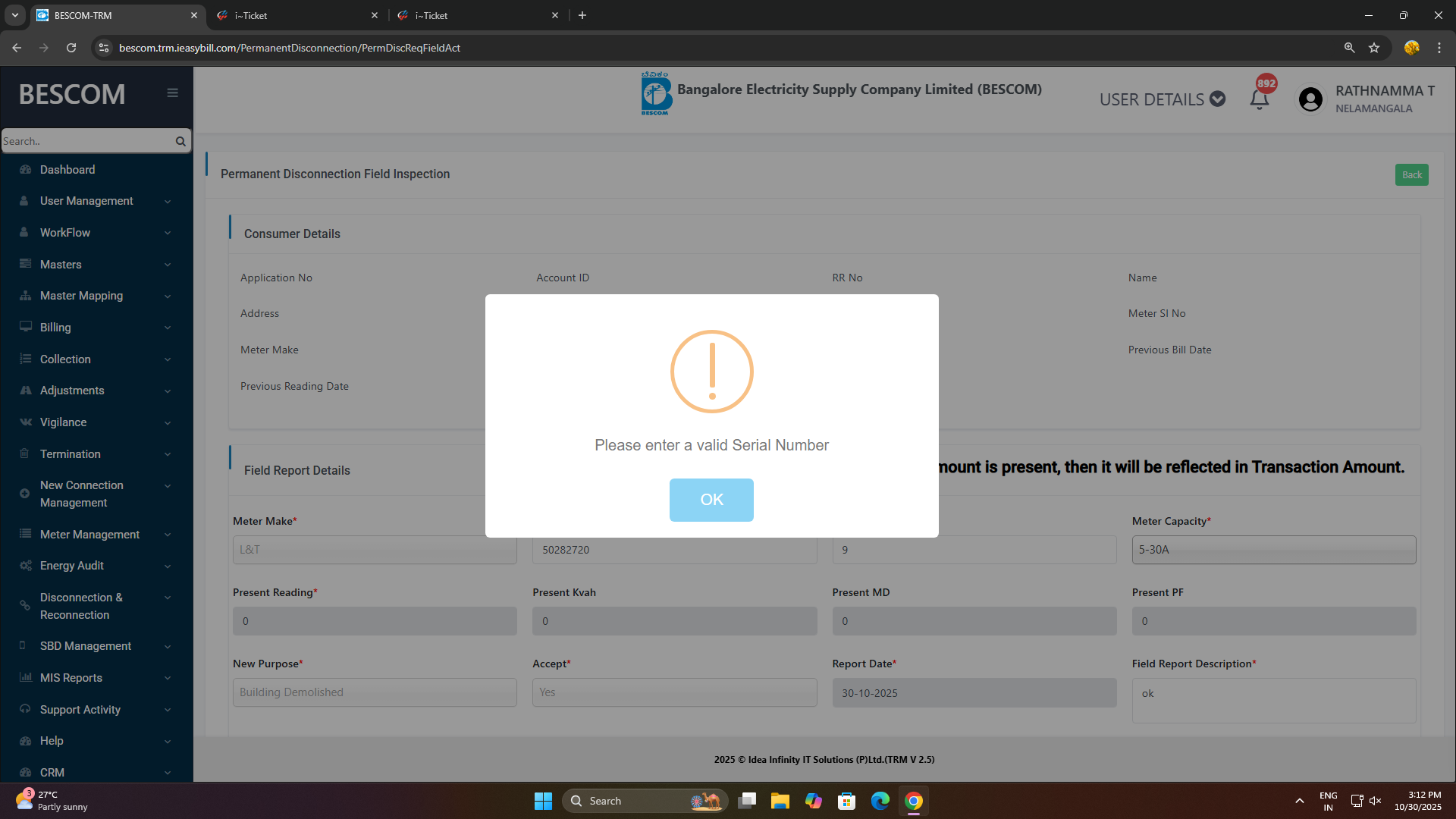This screenshot has width=1456, height=819.
Task: Open the Dashboard menu item
Action: (67, 170)
